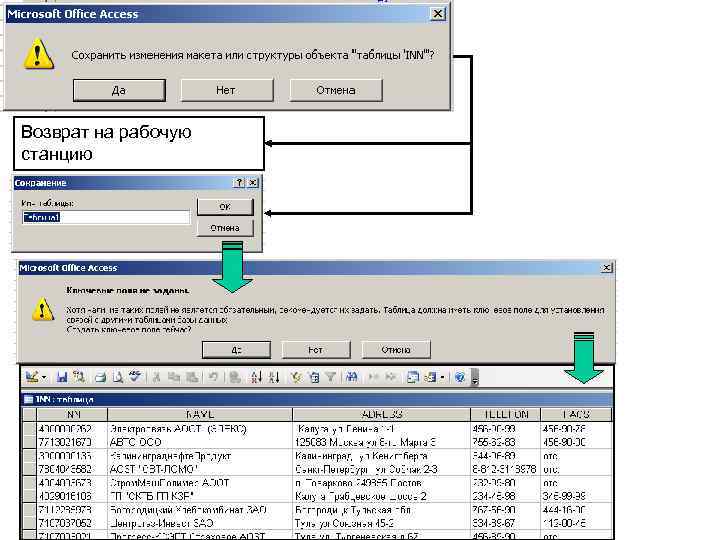The width and height of the screenshot is (720, 540).
Task: Click the name cell 'АВТС ООО'
Action: coord(200,443)
